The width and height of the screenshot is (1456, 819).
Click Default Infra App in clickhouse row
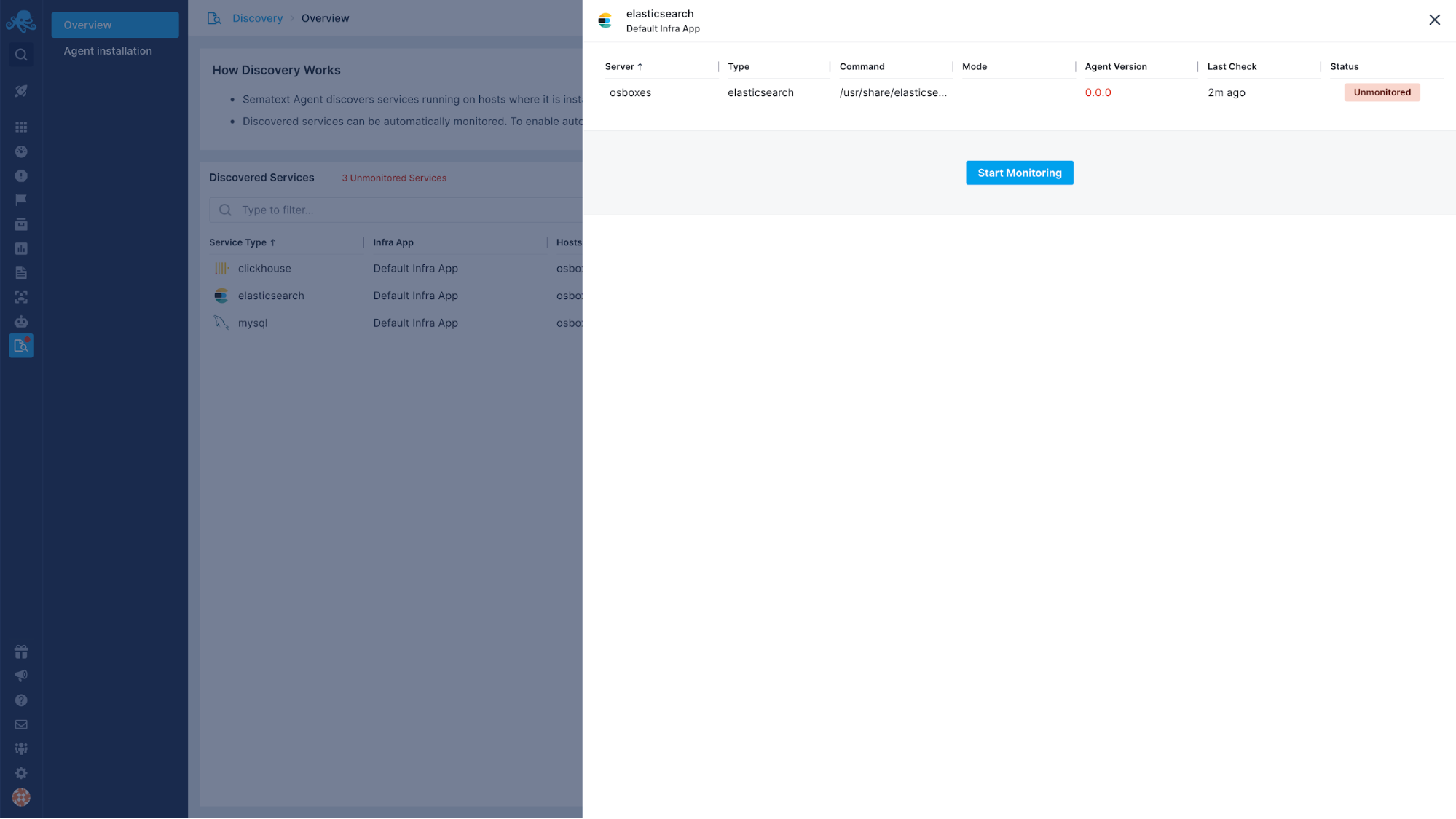415,269
